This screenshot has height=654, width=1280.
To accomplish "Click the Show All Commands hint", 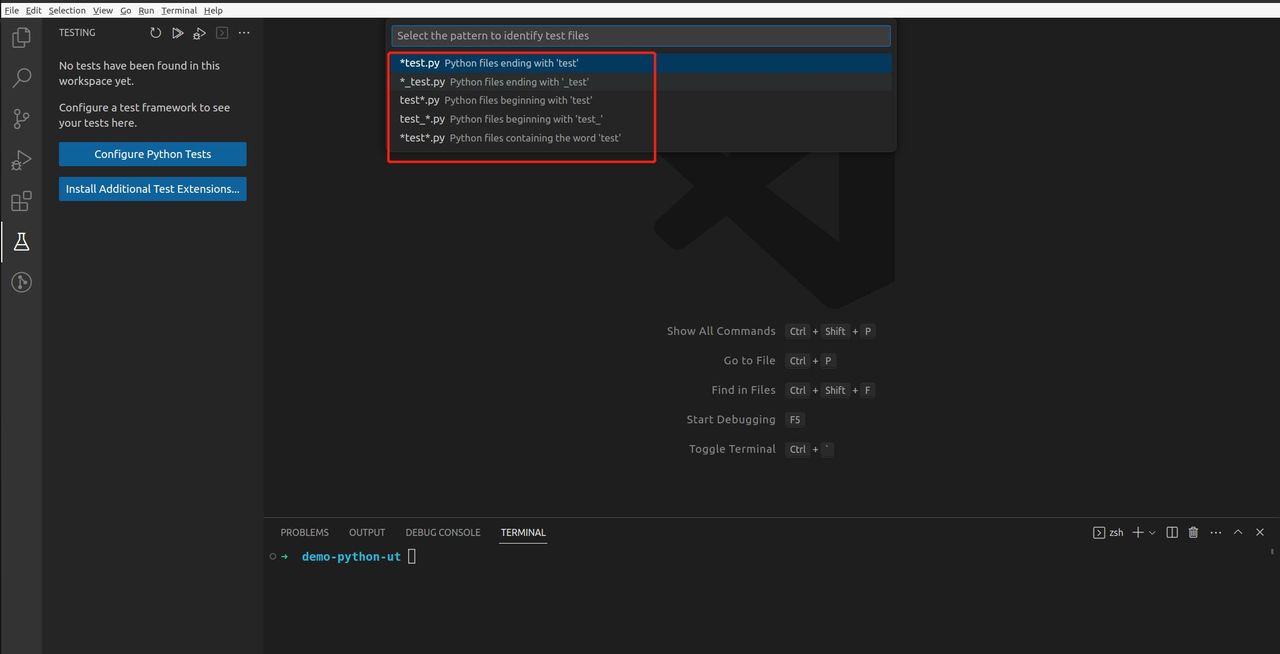I will (x=721, y=331).
